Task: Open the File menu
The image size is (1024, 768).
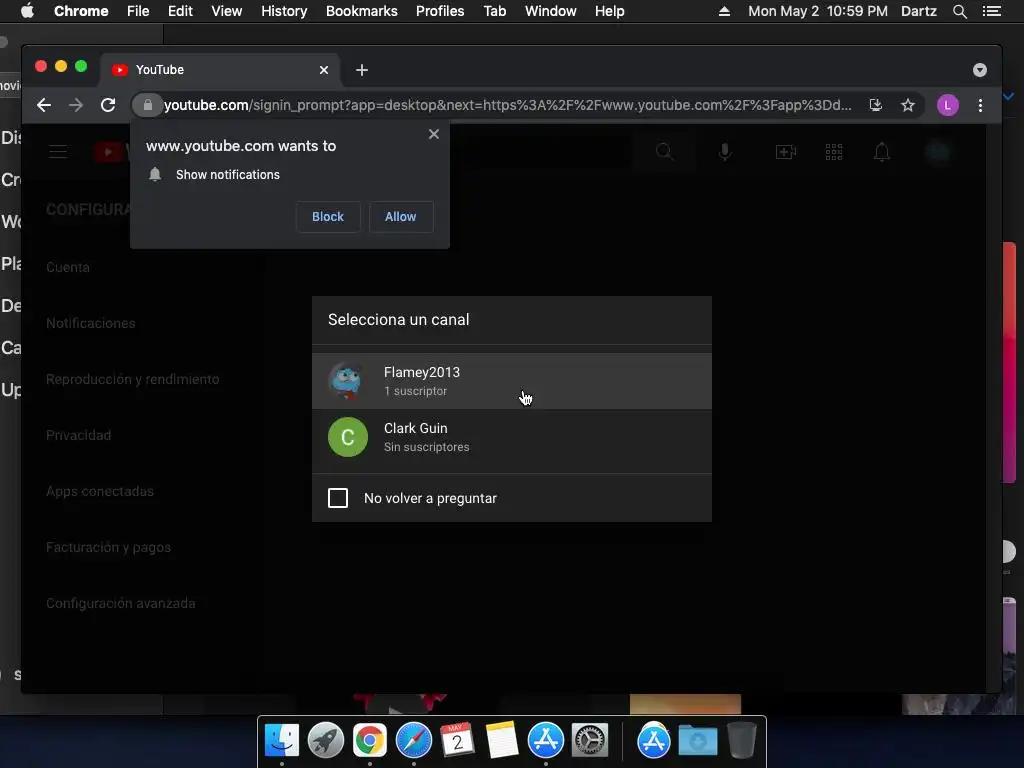Action: [x=138, y=11]
